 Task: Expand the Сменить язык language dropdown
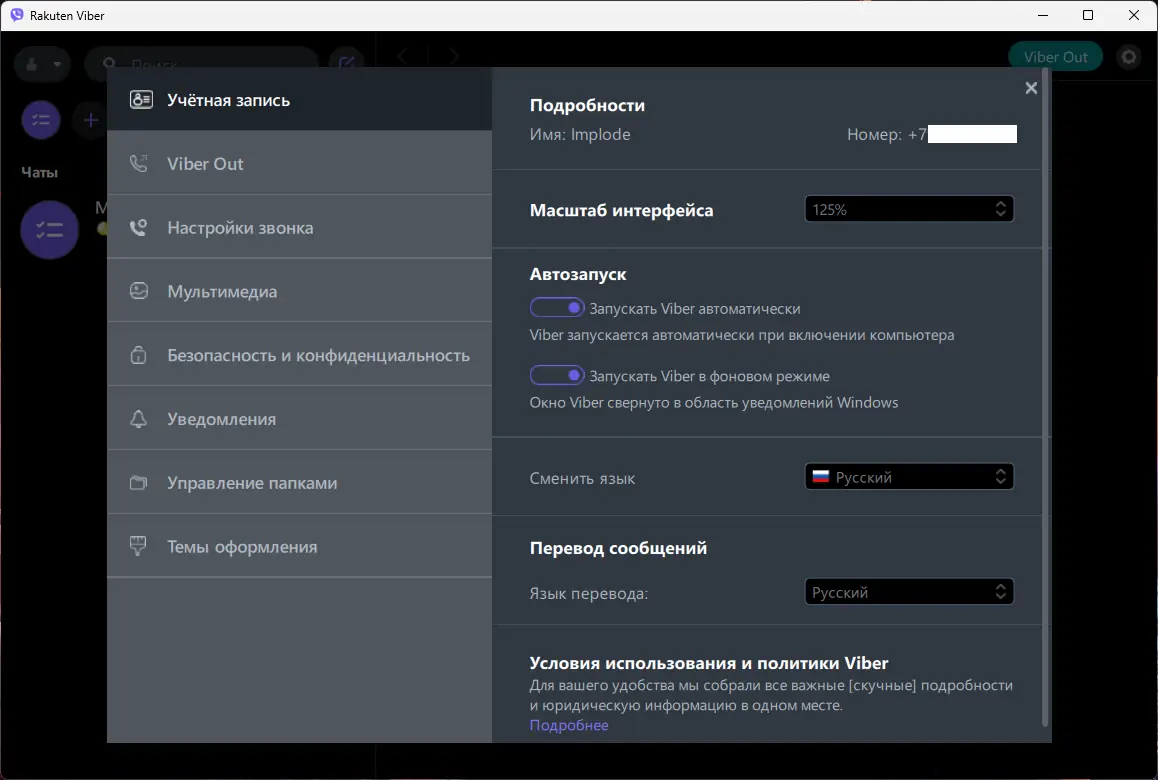click(x=909, y=477)
